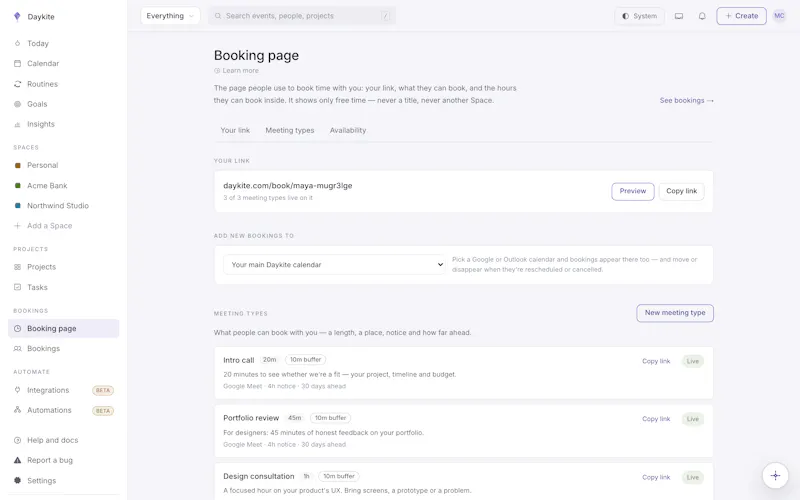Click the Bookings text label in the sidebar
The image size is (800, 500).
click(x=43, y=348)
